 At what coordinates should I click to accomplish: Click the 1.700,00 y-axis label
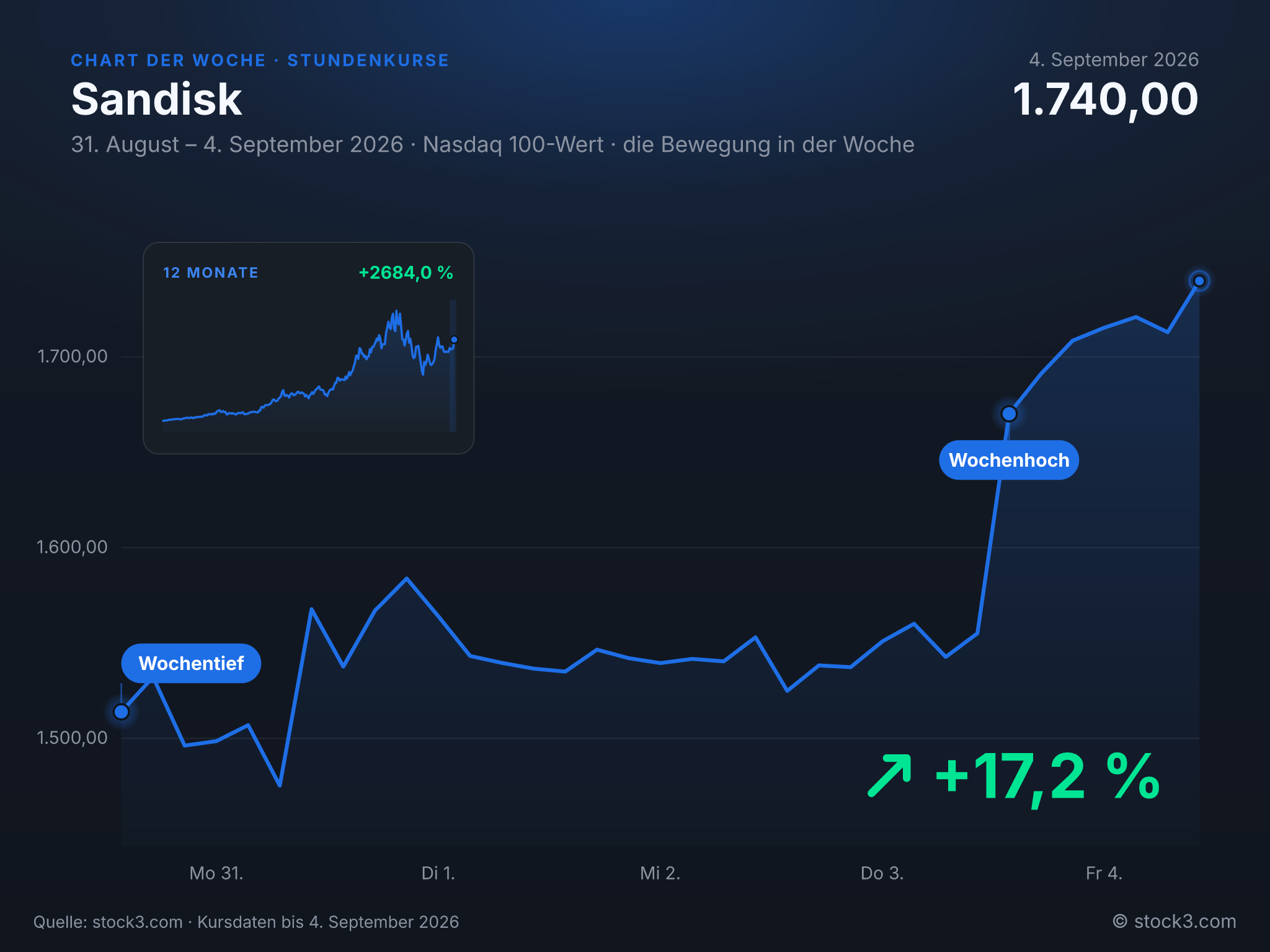tap(73, 356)
